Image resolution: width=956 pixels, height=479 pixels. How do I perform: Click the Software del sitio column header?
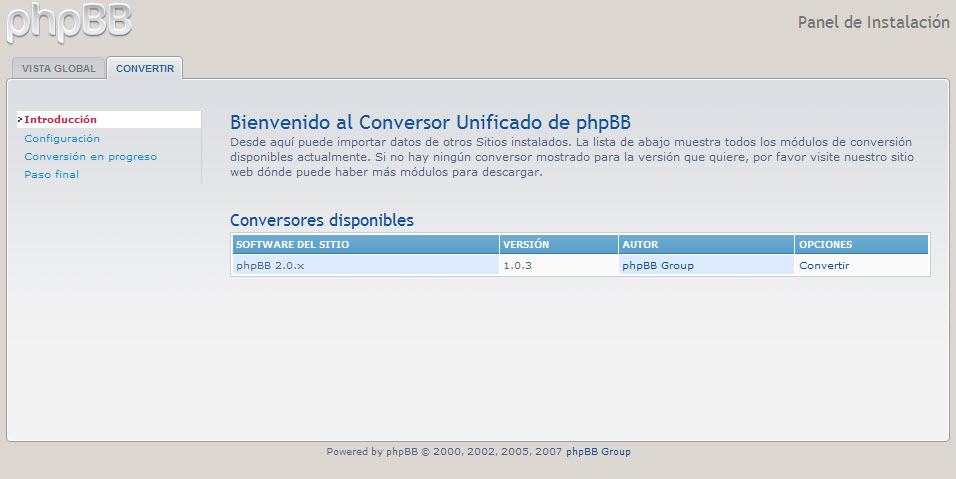pyautogui.click(x=292, y=245)
